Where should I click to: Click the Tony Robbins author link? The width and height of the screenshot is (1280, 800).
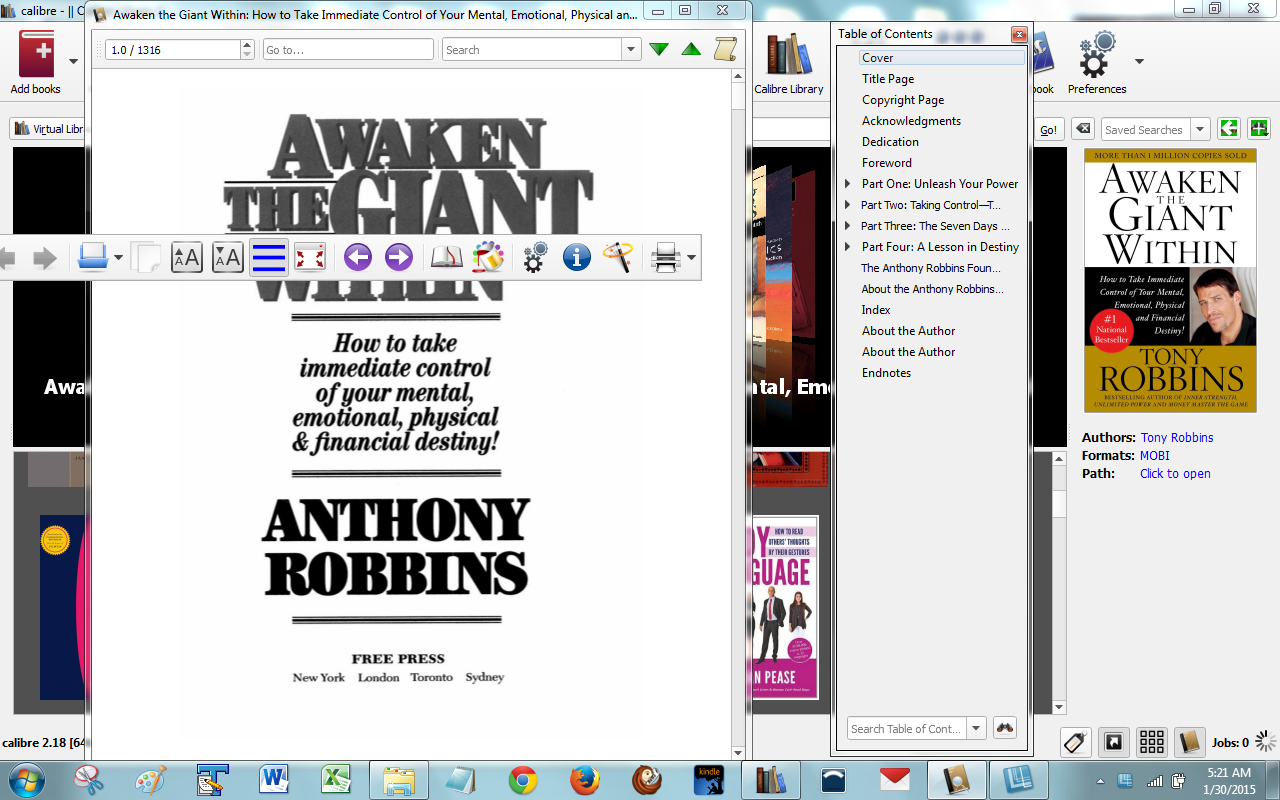pyautogui.click(x=1177, y=438)
